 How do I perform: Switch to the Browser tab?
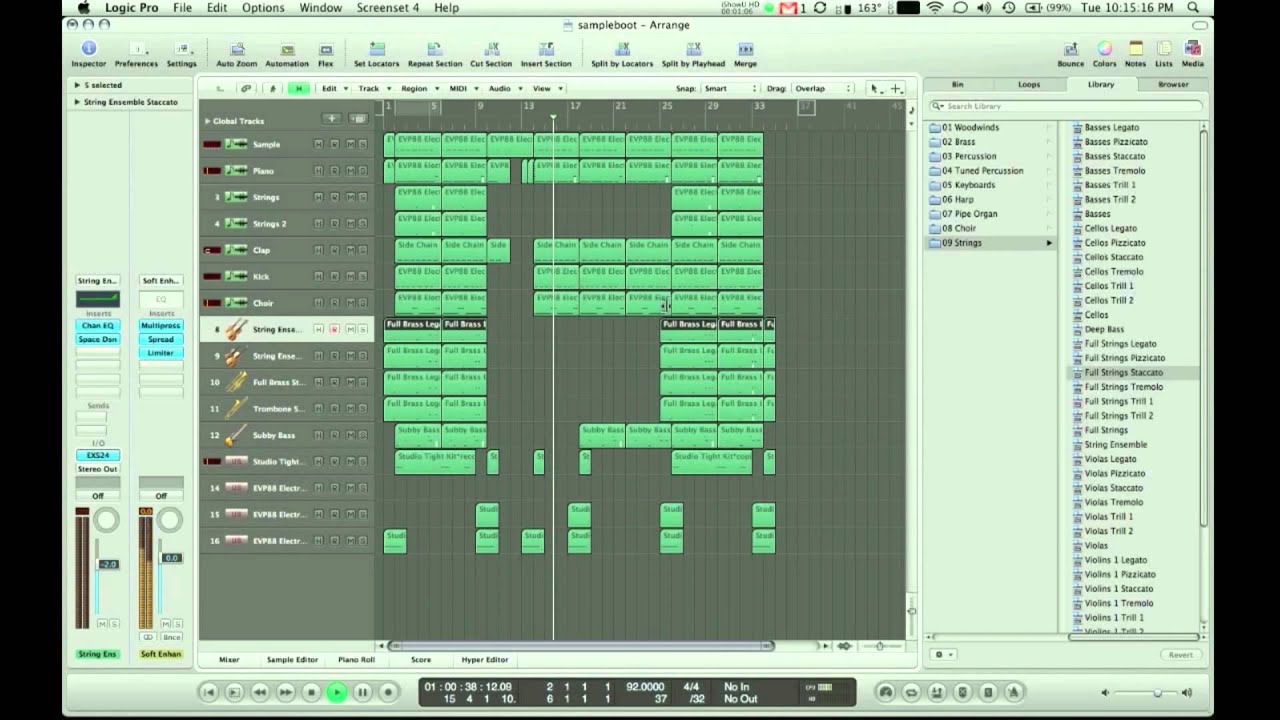1173,84
